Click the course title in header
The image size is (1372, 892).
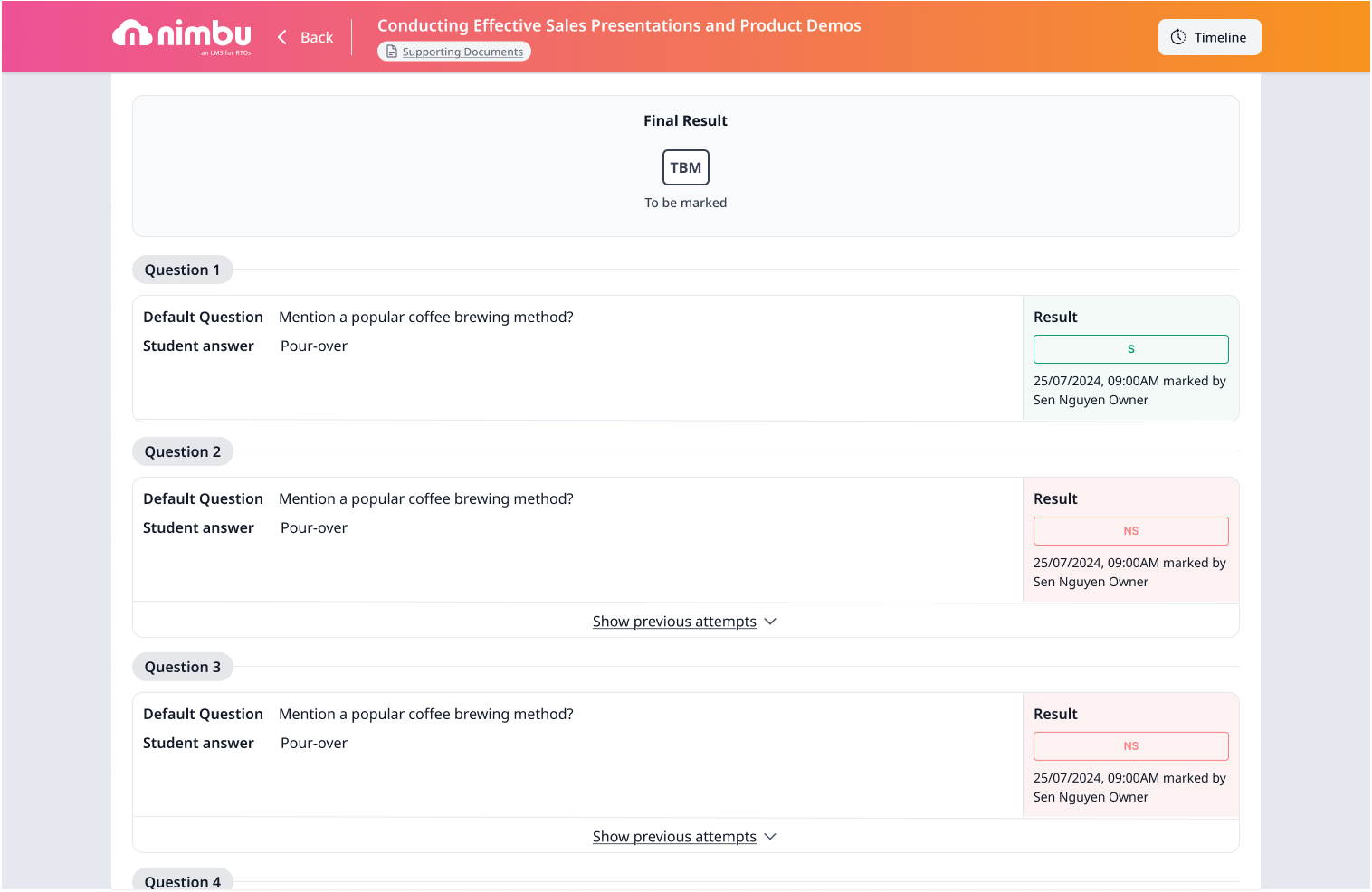[x=619, y=25]
